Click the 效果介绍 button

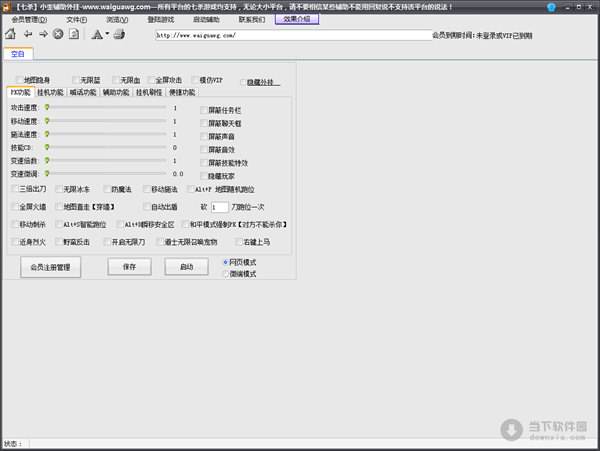(297, 19)
